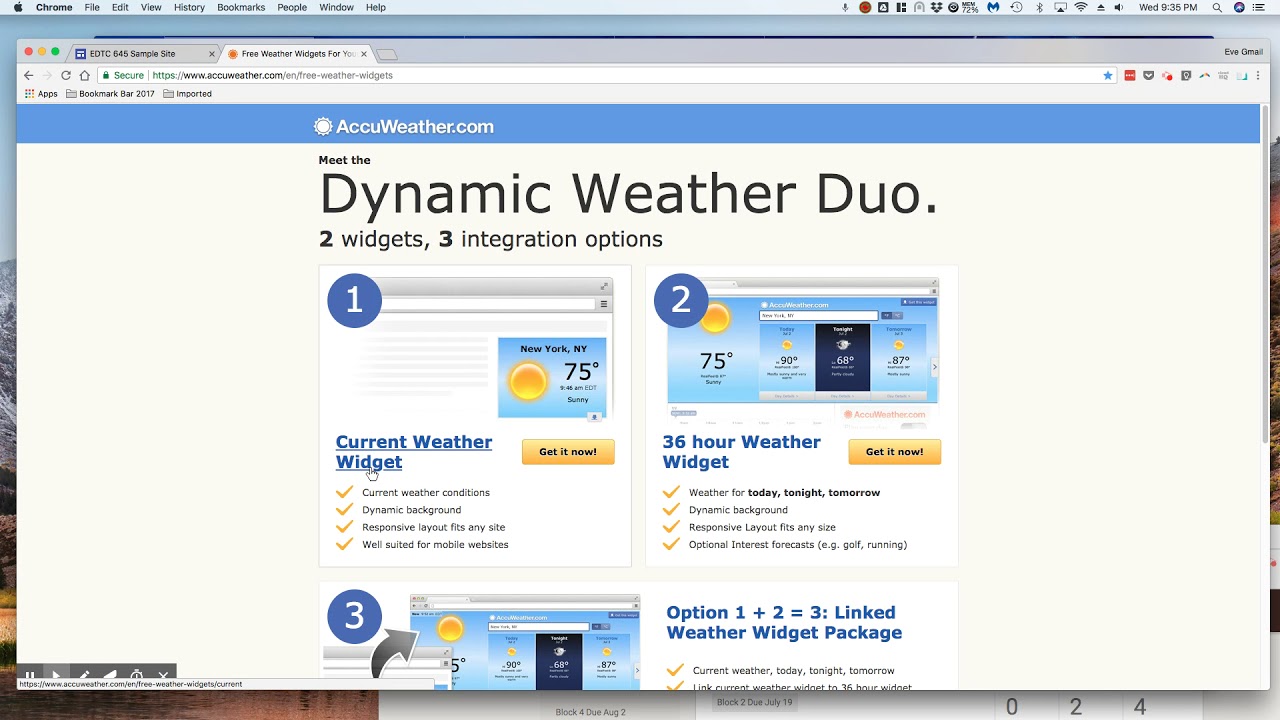Viewport: 1280px width, 720px height.
Task: Open the Window menu
Action: coord(336,7)
